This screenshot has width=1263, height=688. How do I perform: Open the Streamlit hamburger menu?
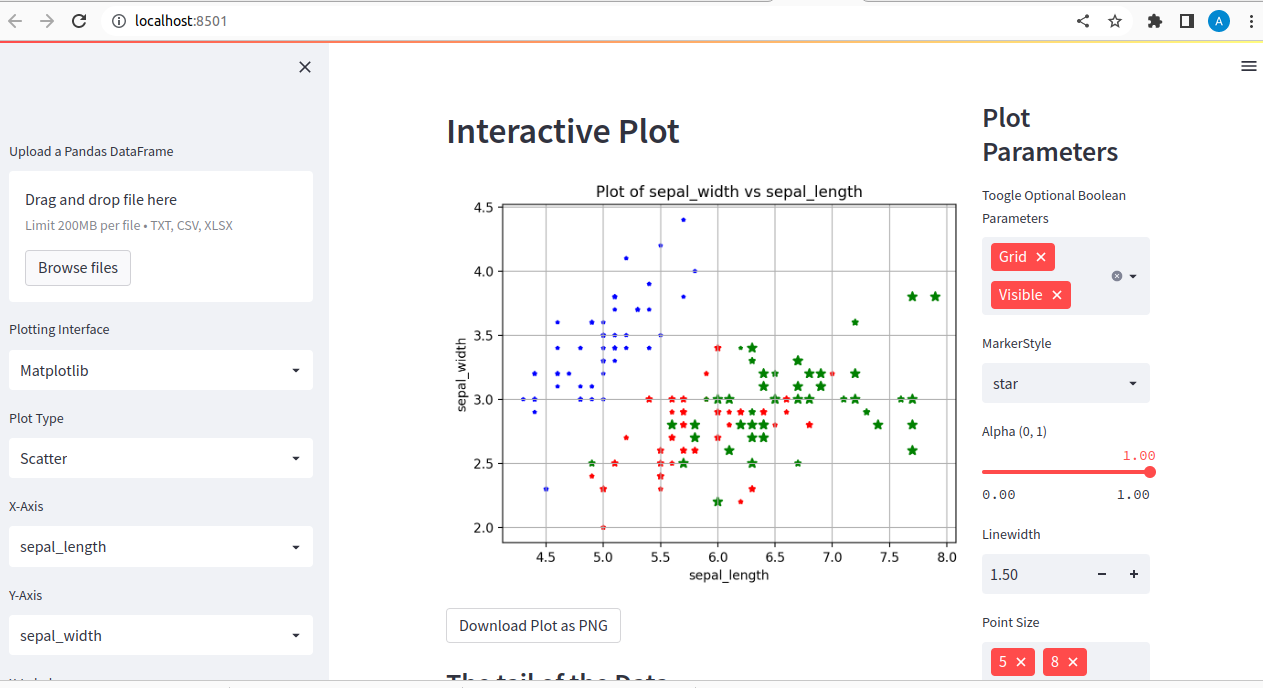(1248, 66)
